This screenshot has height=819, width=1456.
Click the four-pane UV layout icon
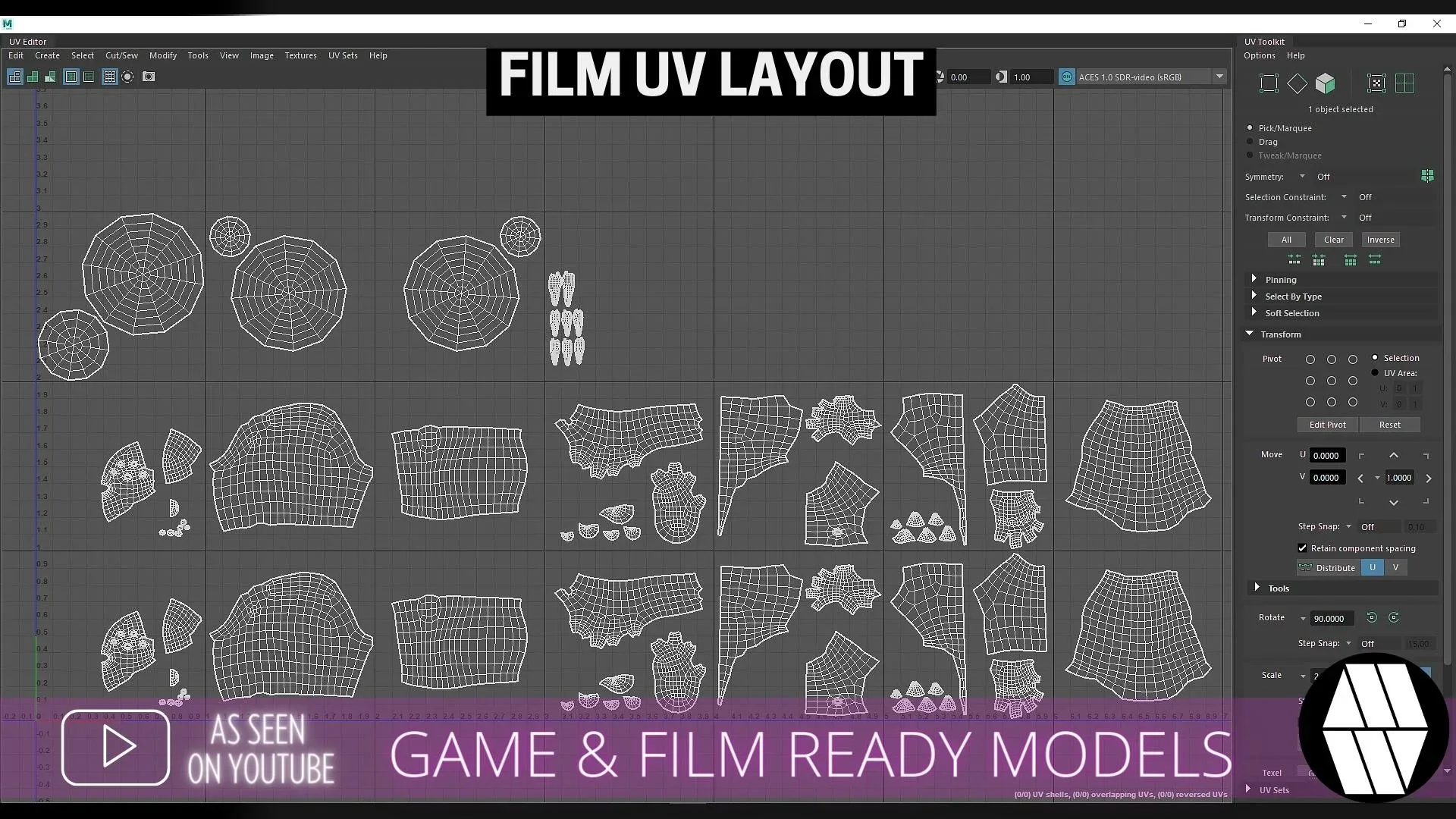pos(1404,83)
